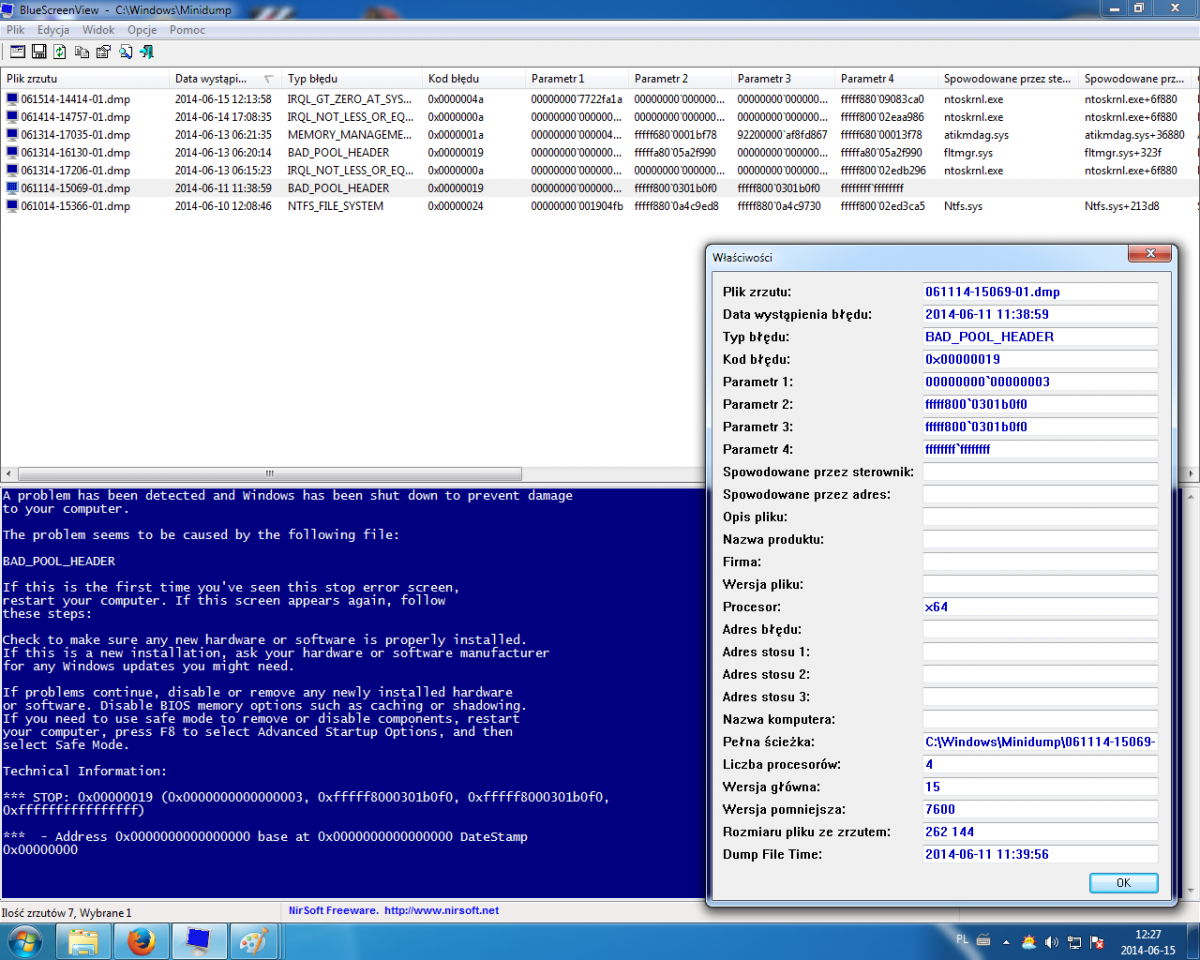
Task: Open the http://www.nirsoft.net link
Action: [441, 911]
